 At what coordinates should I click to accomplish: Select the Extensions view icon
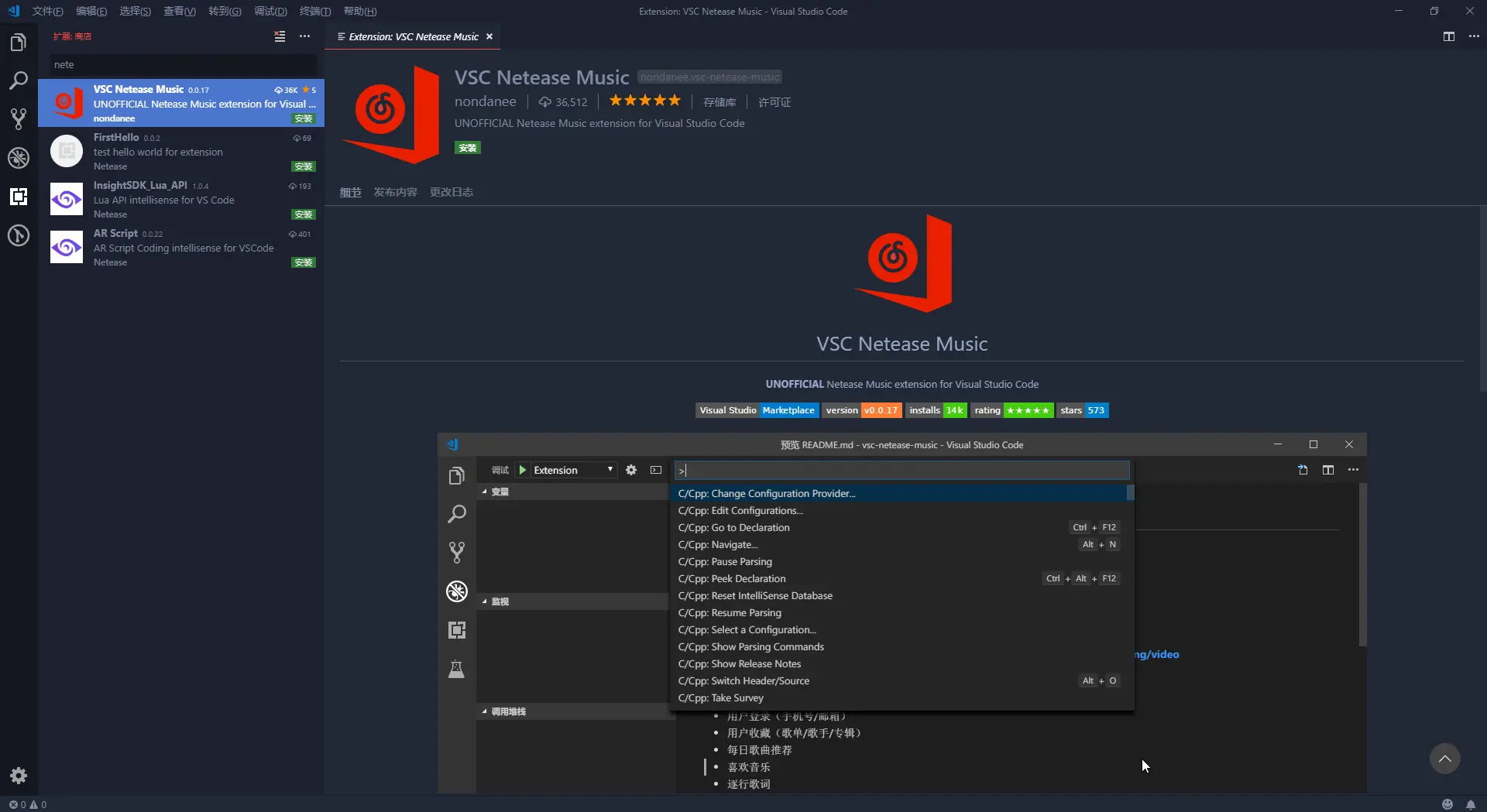(x=19, y=197)
